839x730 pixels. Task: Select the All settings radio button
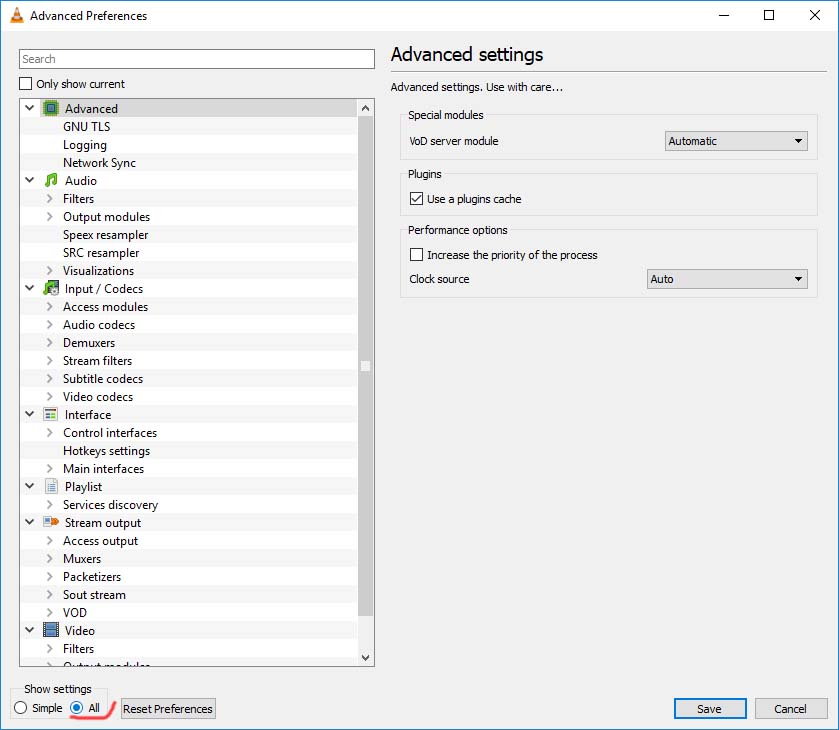77,708
